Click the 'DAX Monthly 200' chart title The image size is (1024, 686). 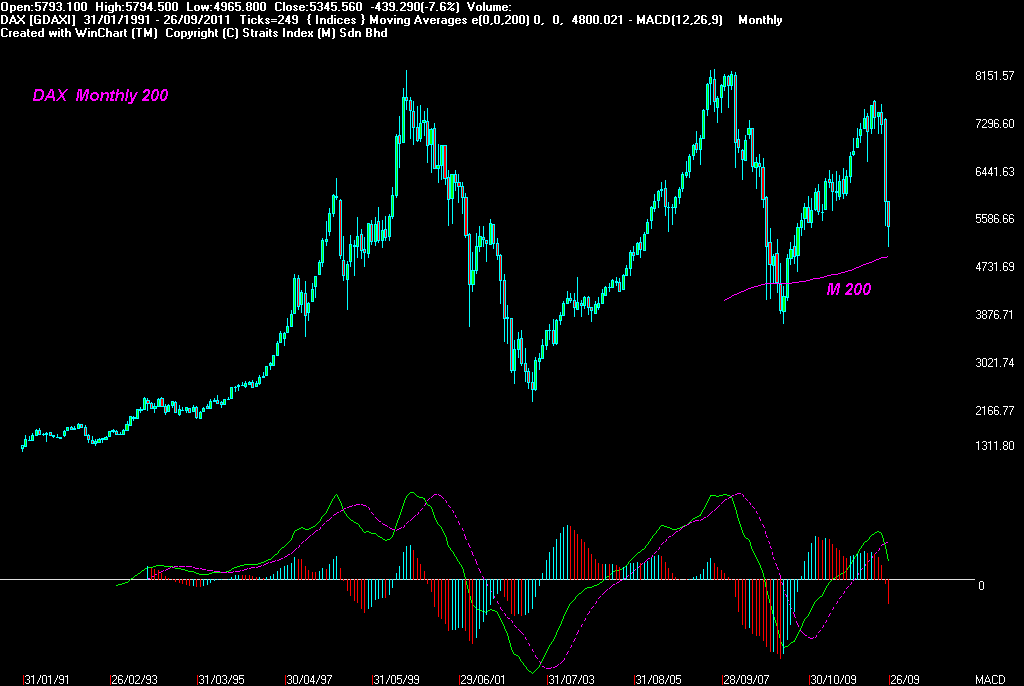tap(100, 95)
